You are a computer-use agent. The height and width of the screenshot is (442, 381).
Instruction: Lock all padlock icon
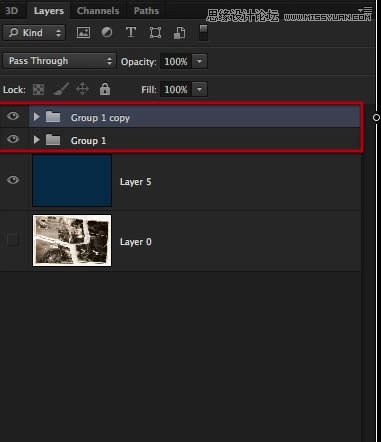click(105, 89)
